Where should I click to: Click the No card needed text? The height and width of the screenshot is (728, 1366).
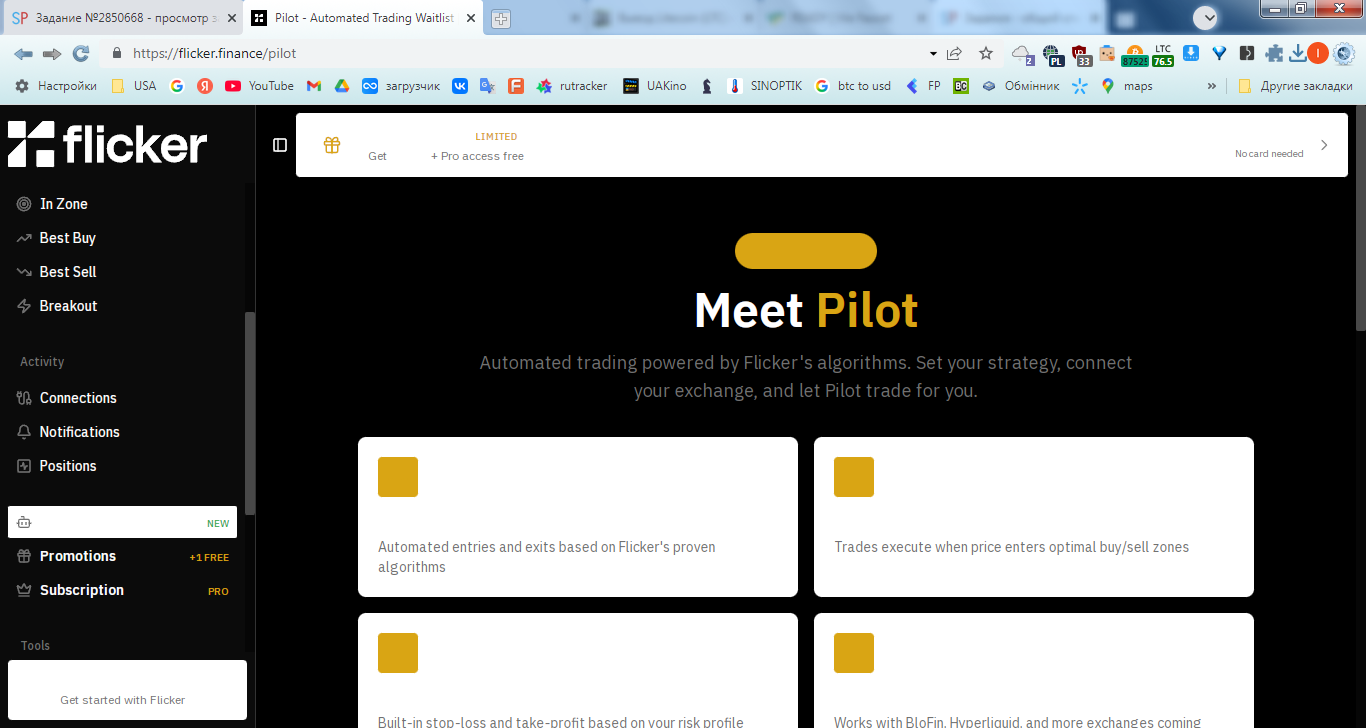1269,154
